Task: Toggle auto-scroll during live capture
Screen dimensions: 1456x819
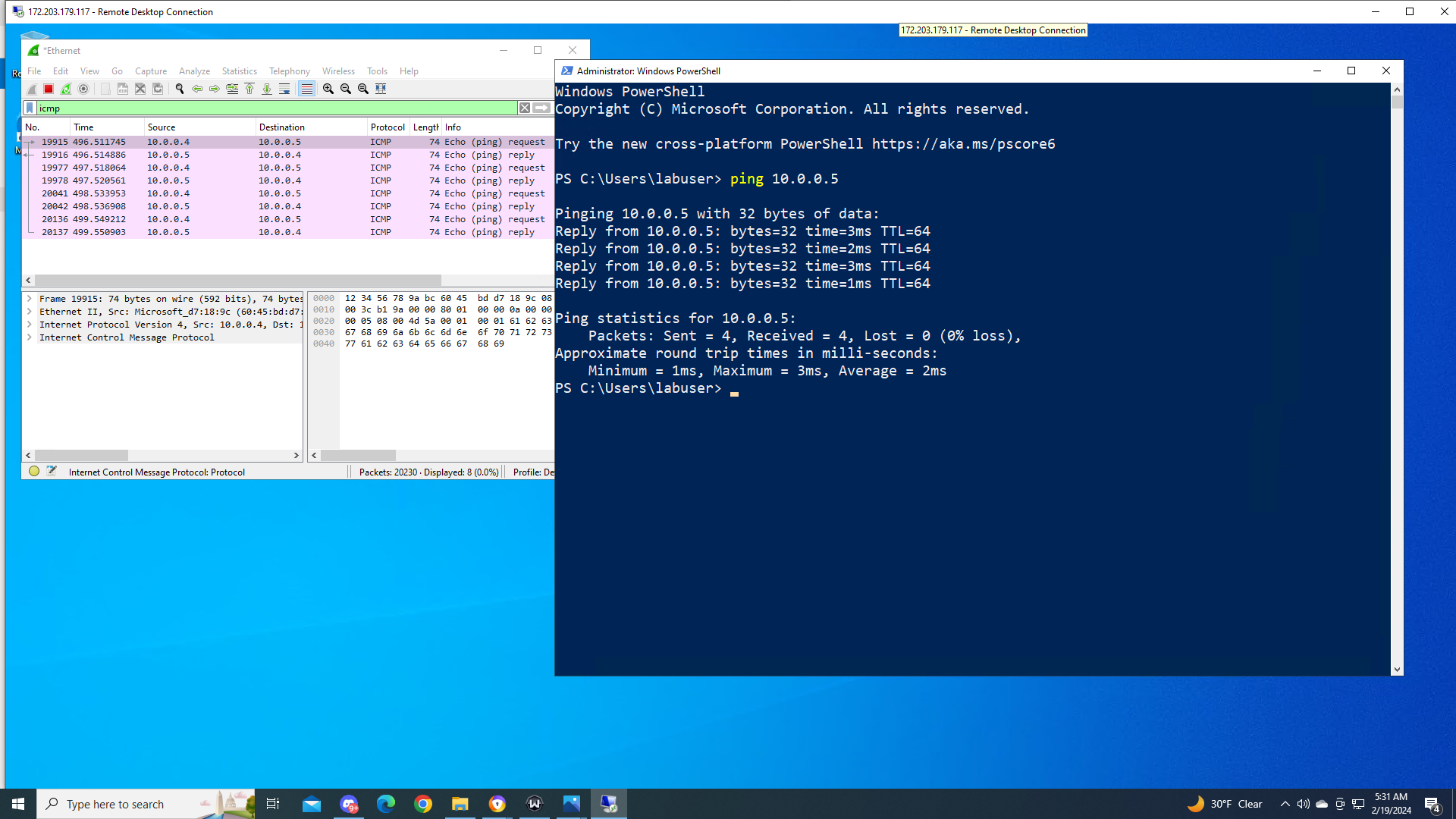Action: pos(284,89)
